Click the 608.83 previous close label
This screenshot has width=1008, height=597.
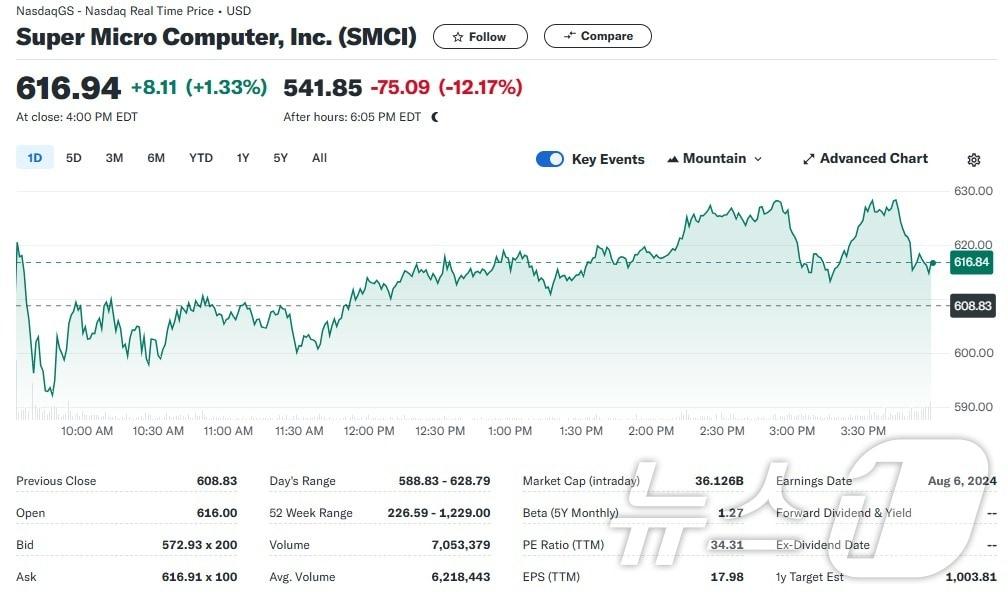click(971, 306)
